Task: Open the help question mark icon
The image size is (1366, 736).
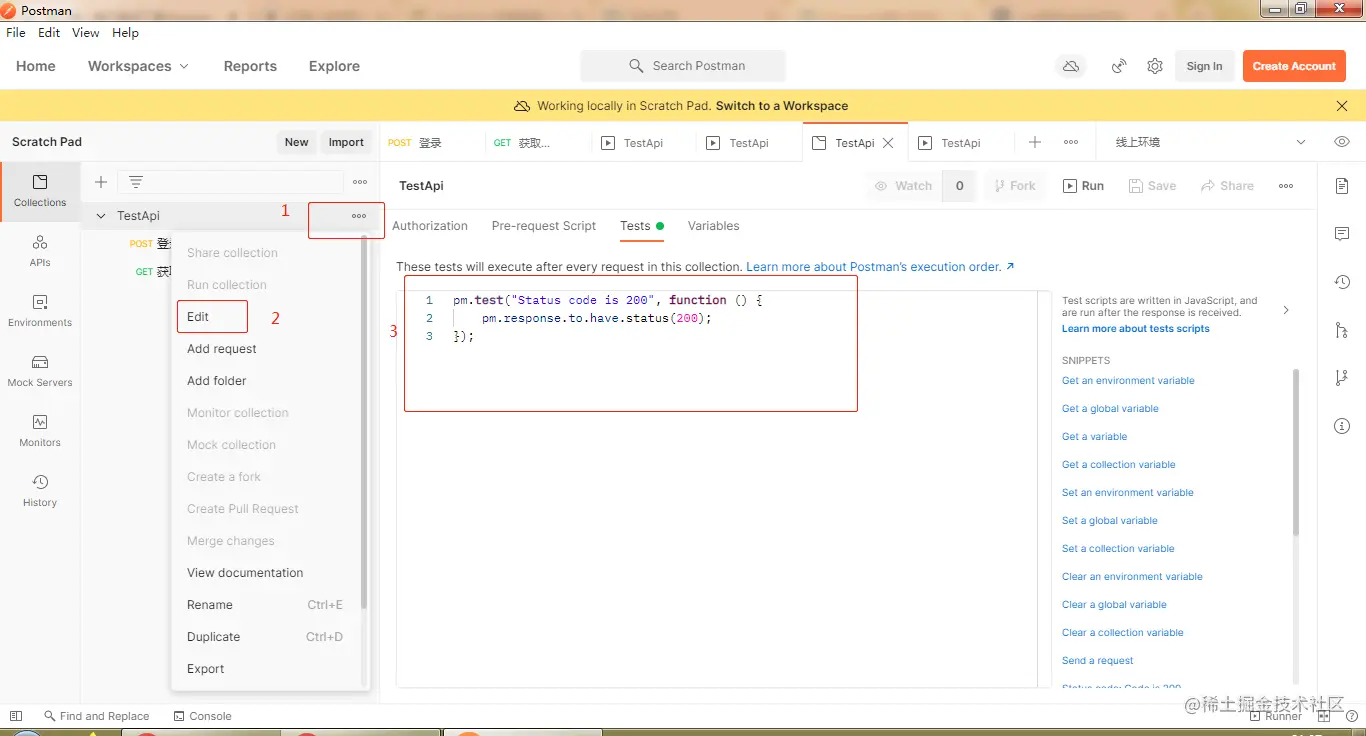Action: coord(1351,716)
